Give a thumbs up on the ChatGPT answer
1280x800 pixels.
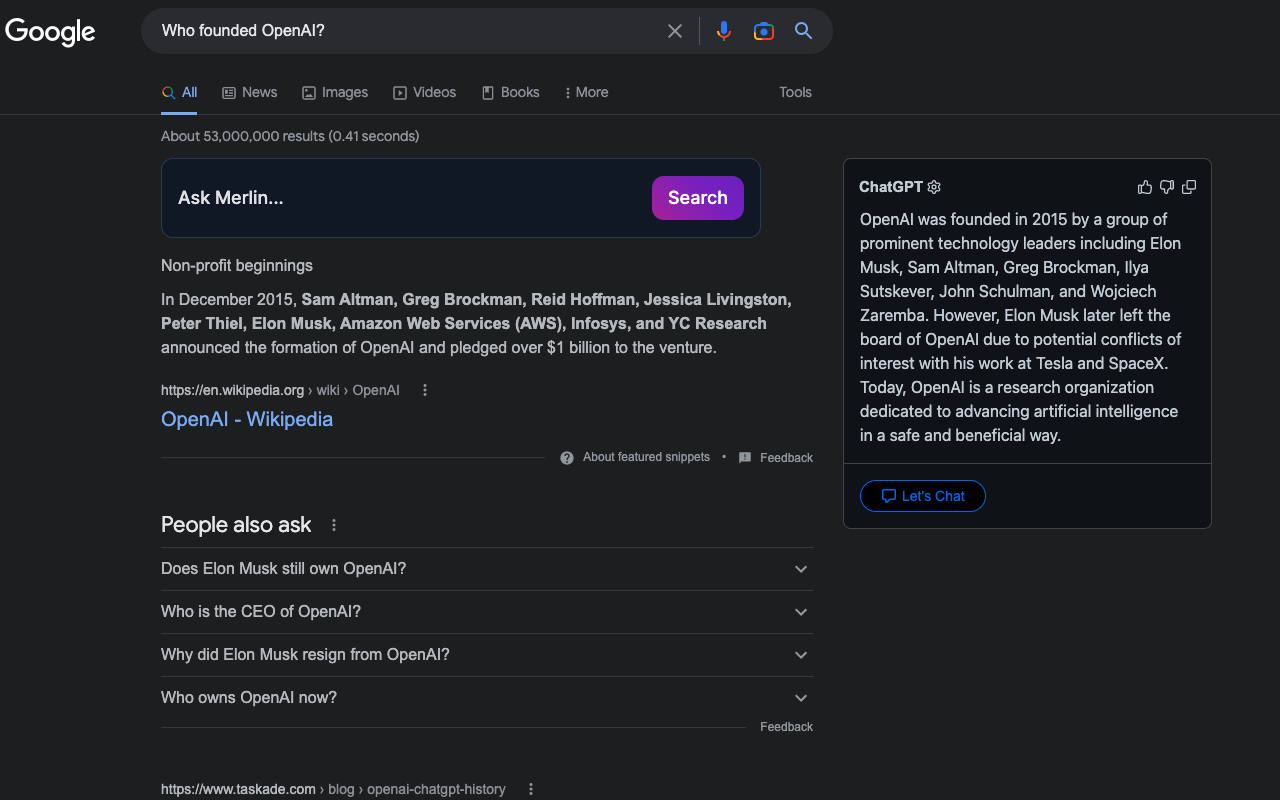pos(1144,187)
